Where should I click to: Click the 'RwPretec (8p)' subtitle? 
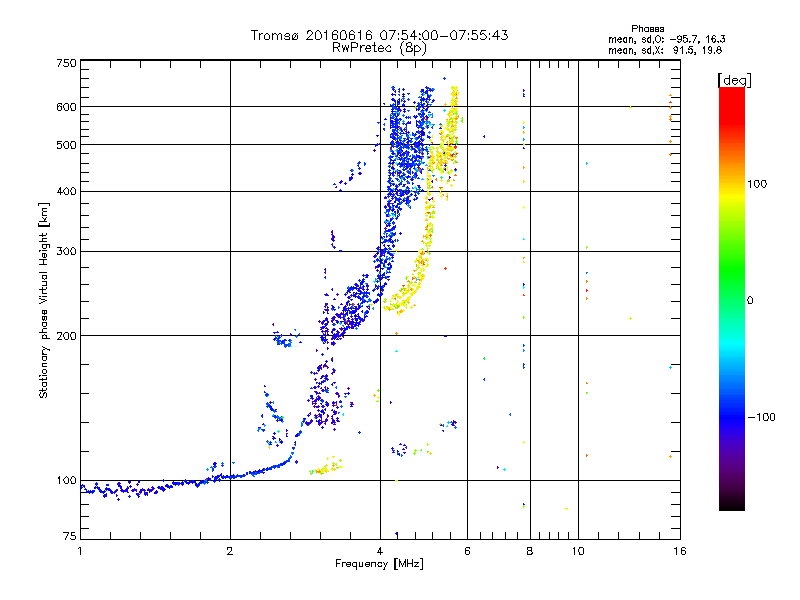coord(379,48)
